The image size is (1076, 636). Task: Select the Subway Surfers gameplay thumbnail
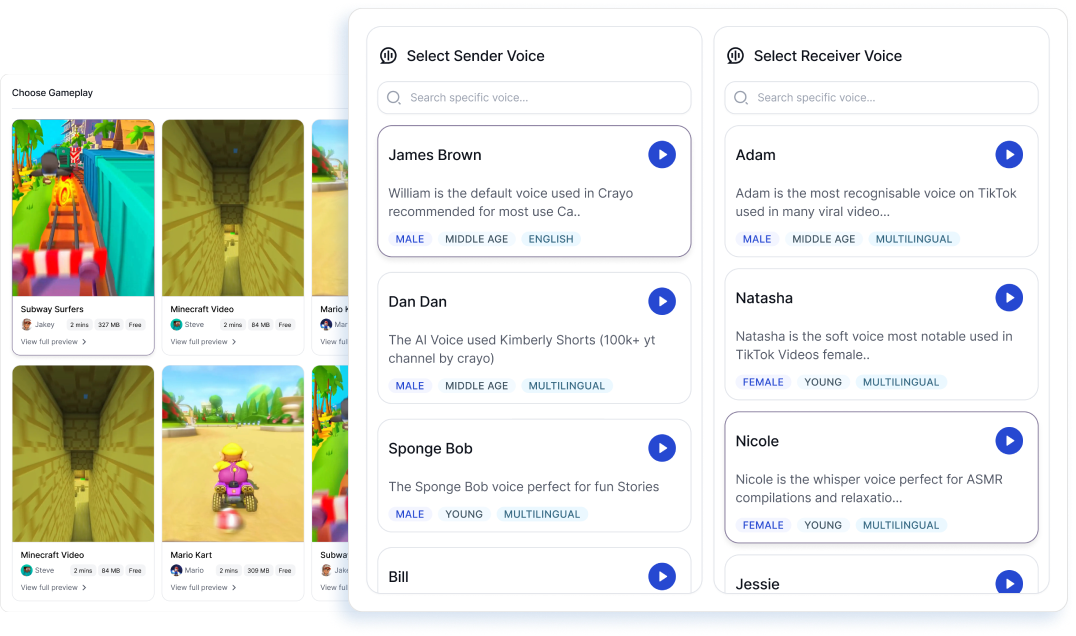point(83,208)
